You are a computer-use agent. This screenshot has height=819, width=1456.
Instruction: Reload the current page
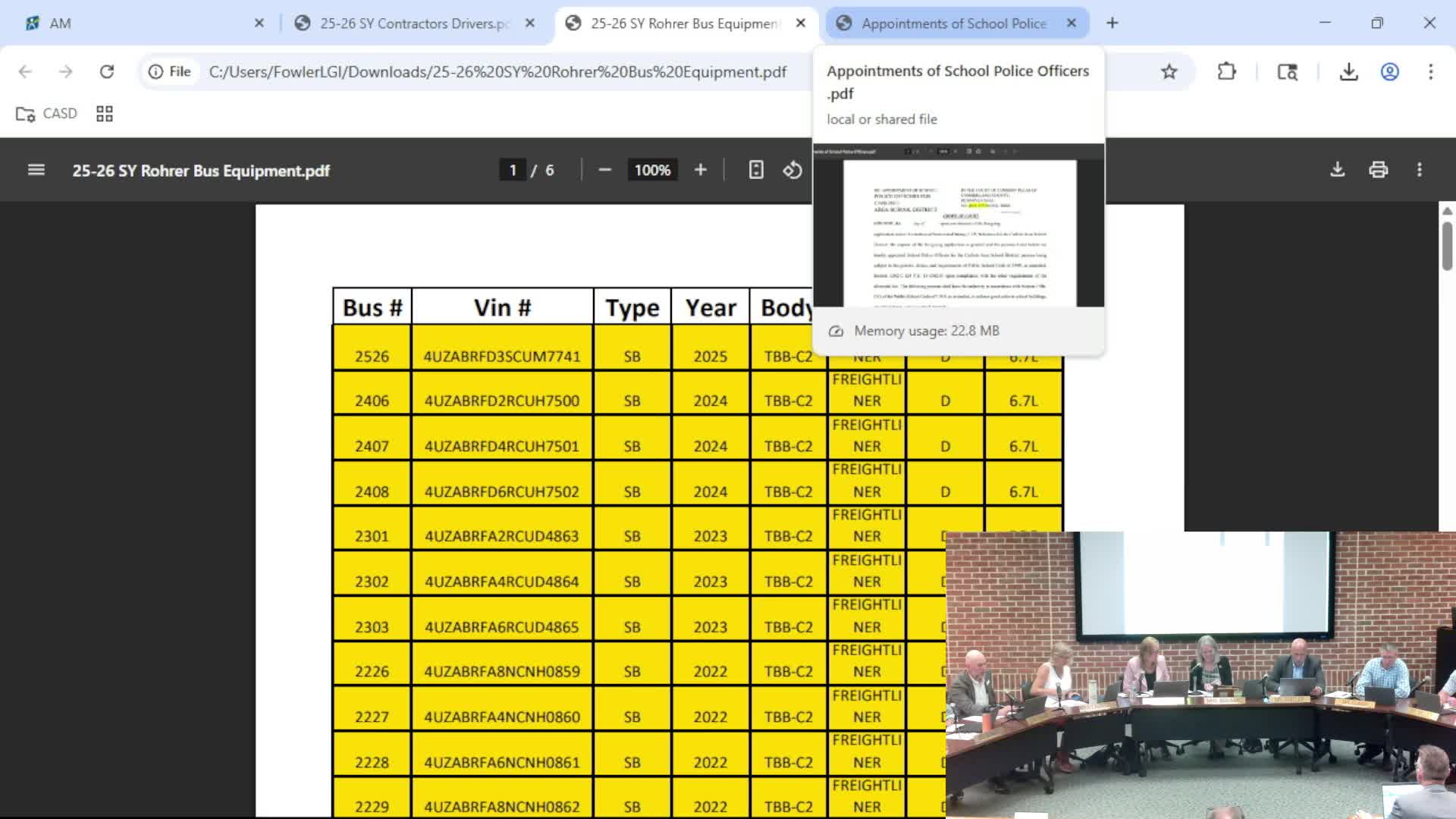point(107,71)
